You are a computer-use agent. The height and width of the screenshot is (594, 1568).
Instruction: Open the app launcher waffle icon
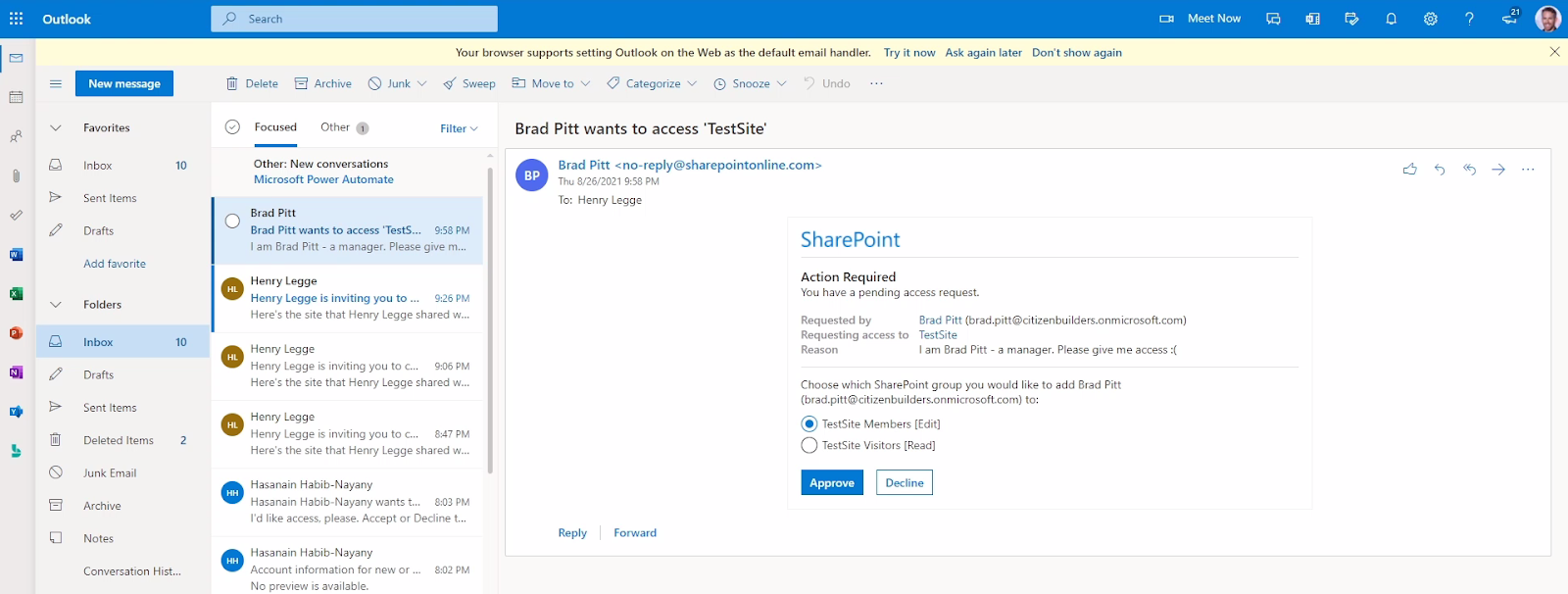coord(16,19)
